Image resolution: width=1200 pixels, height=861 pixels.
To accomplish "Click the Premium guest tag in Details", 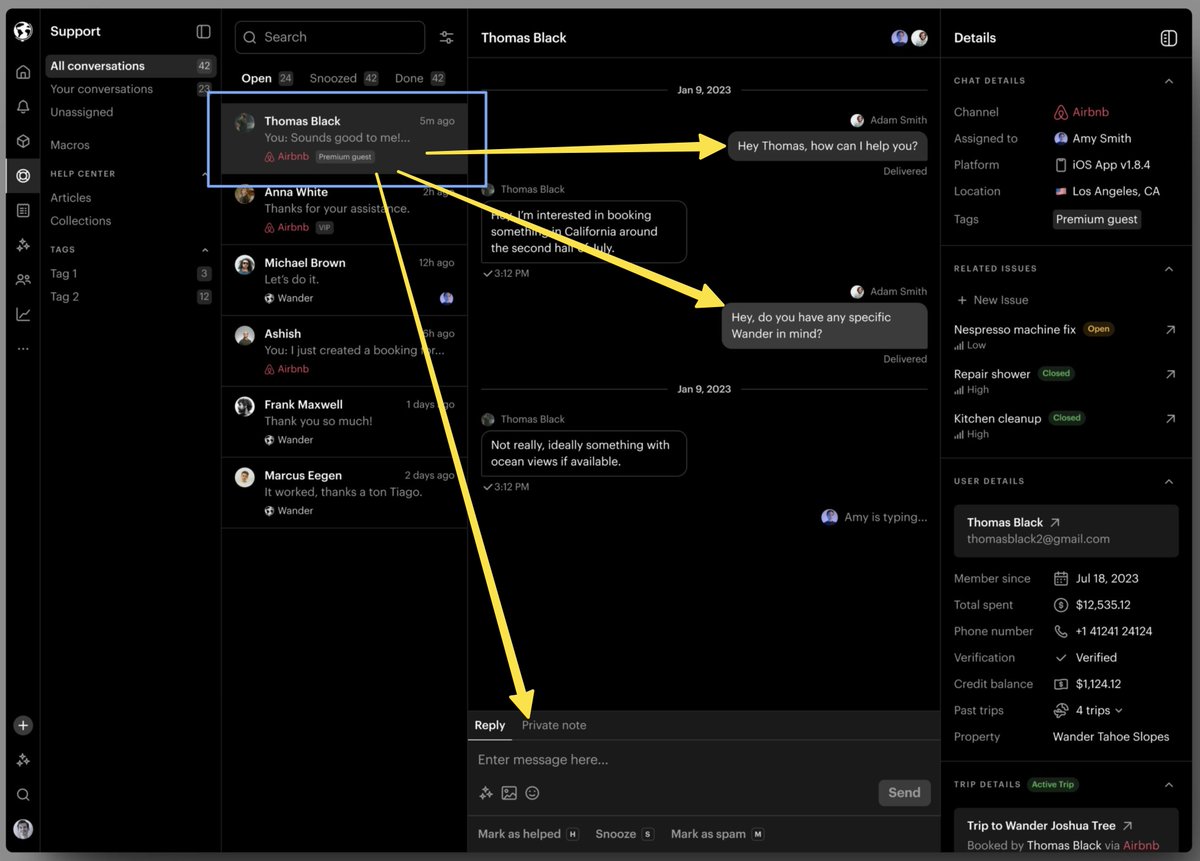I will click(x=1097, y=219).
